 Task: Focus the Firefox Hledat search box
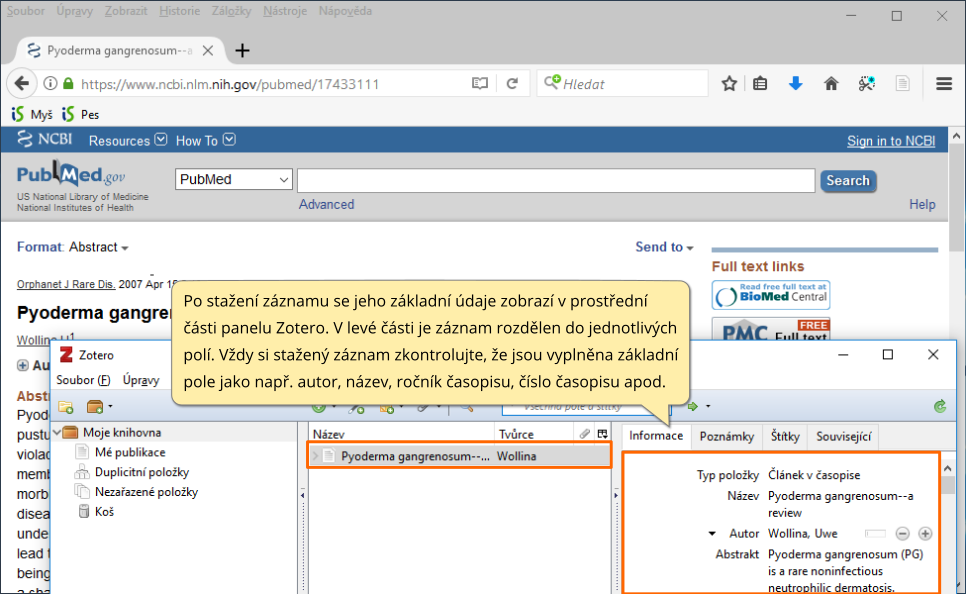pos(622,84)
